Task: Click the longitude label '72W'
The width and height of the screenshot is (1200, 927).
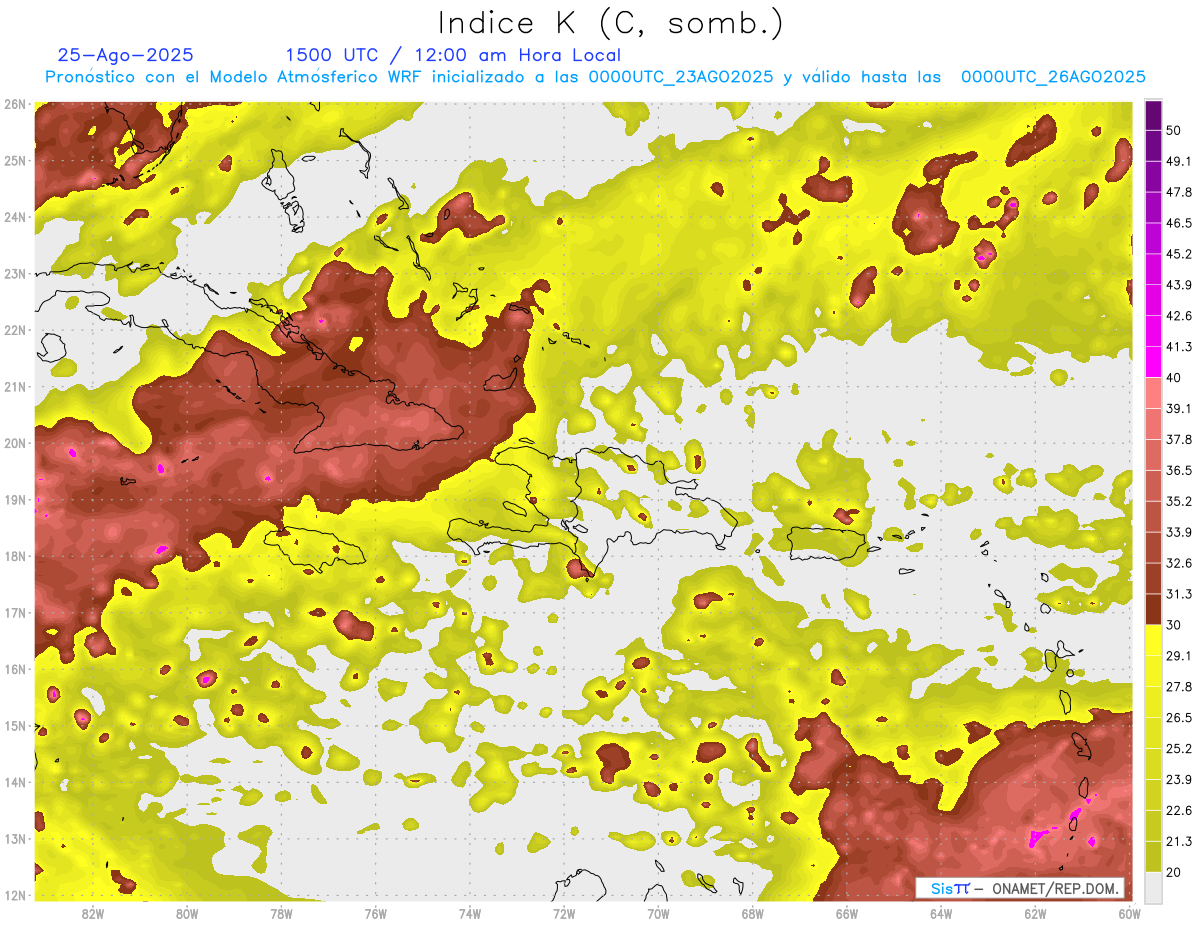Action: click(564, 913)
